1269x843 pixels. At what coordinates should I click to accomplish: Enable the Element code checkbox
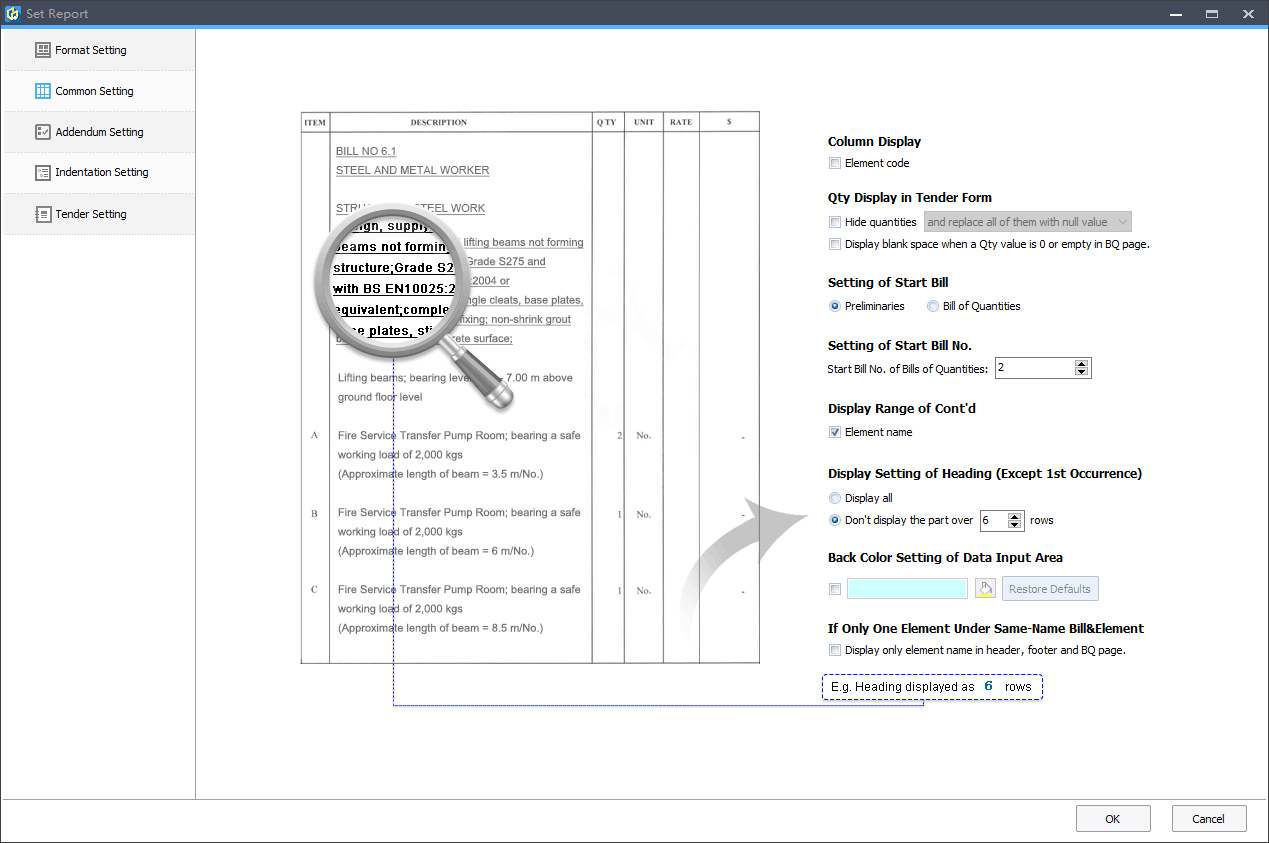[x=835, y=163]
